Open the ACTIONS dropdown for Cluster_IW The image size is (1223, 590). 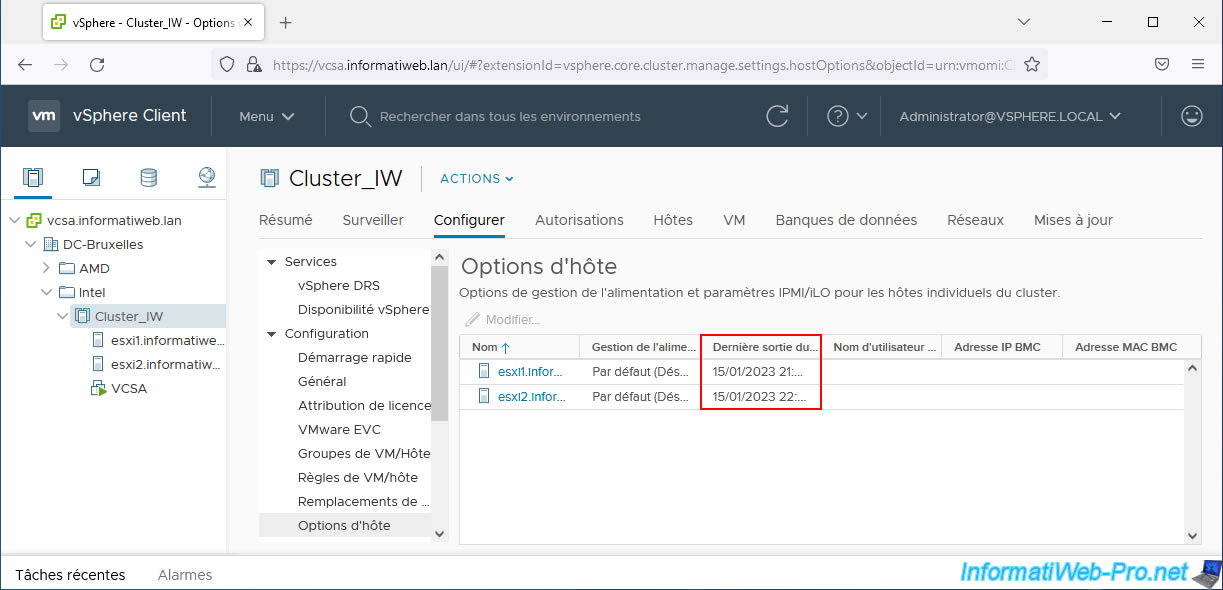pyautogui.click(x=476, y=179)
